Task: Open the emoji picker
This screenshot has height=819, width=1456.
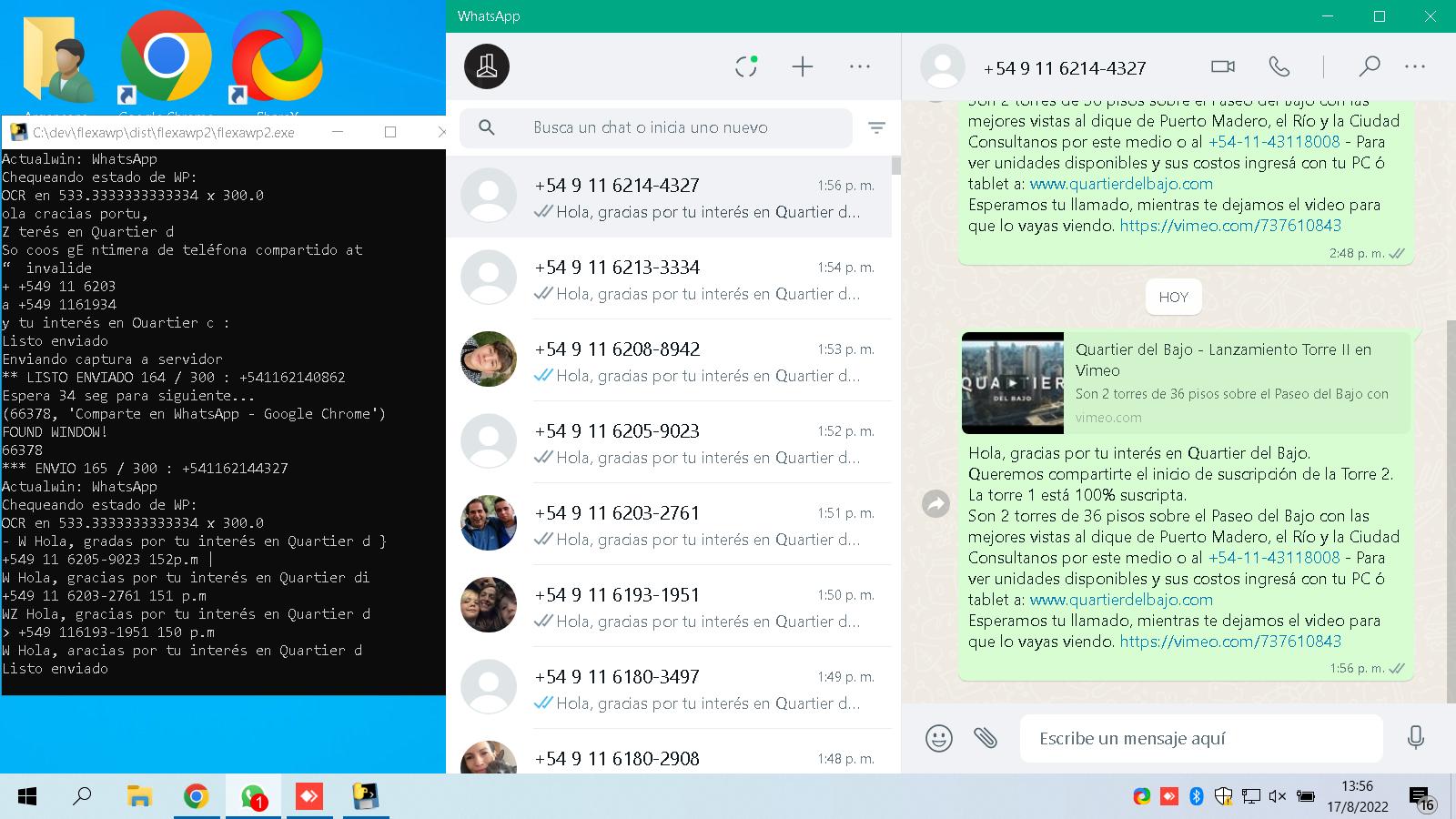Action: click(939, 737)
